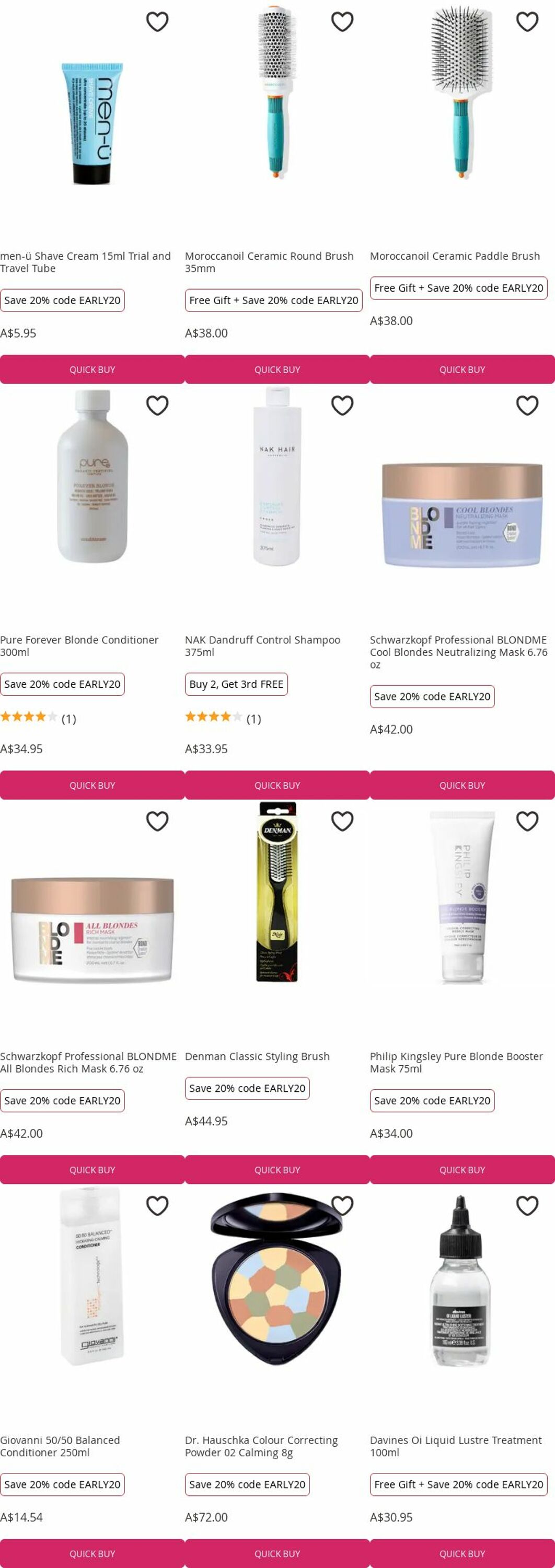Quick buy BLONDME Cool Blondes Neutralizing Mask
This screenshot has width=555, height=1568.
462,785
